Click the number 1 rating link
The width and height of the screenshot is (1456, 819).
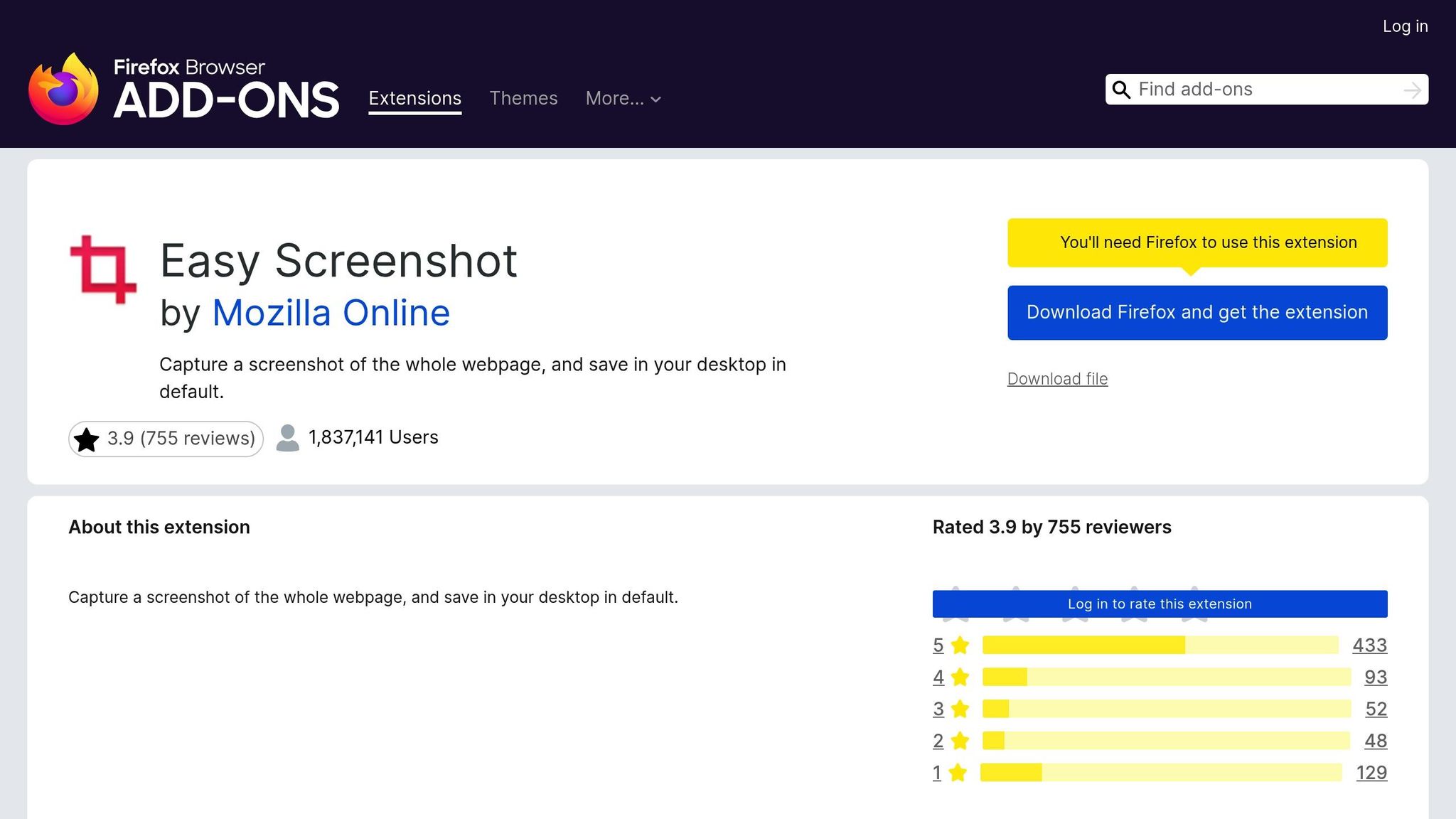coord(937,773)
